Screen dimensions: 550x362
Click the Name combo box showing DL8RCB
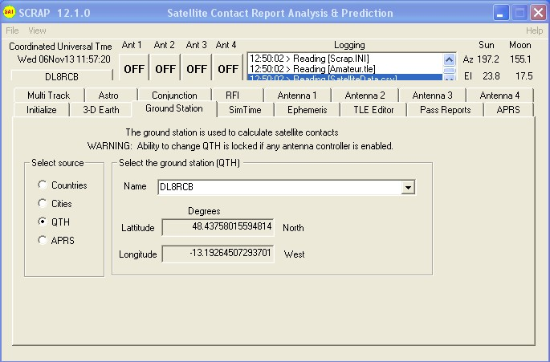click(x=286, y=187)
